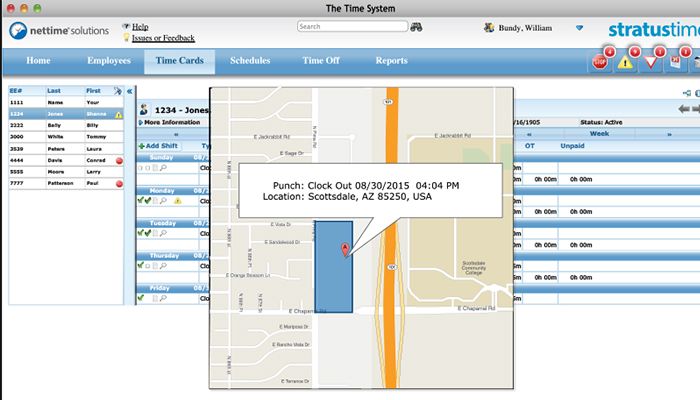
Task: Toggle the green checkmark in Friday row
Action: pyautogui.click(x=141, y=298)
